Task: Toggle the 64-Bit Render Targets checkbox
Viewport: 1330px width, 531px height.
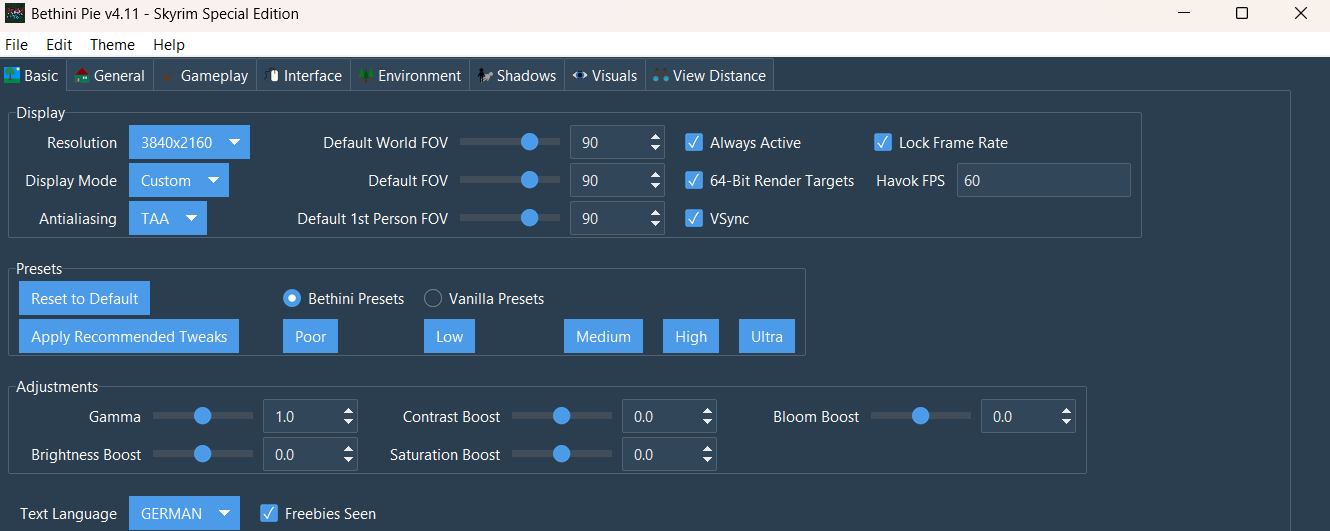Action: (694, 180)
